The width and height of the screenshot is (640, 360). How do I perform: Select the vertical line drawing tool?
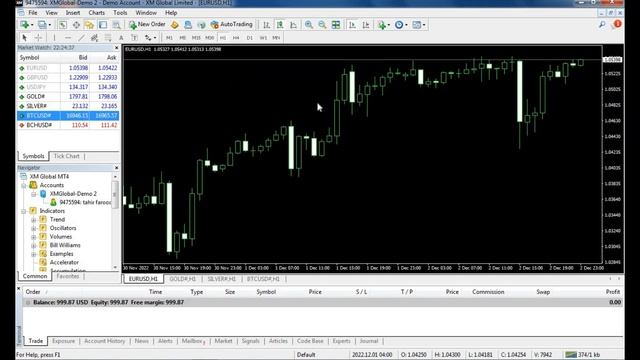(x=54, y=38)
